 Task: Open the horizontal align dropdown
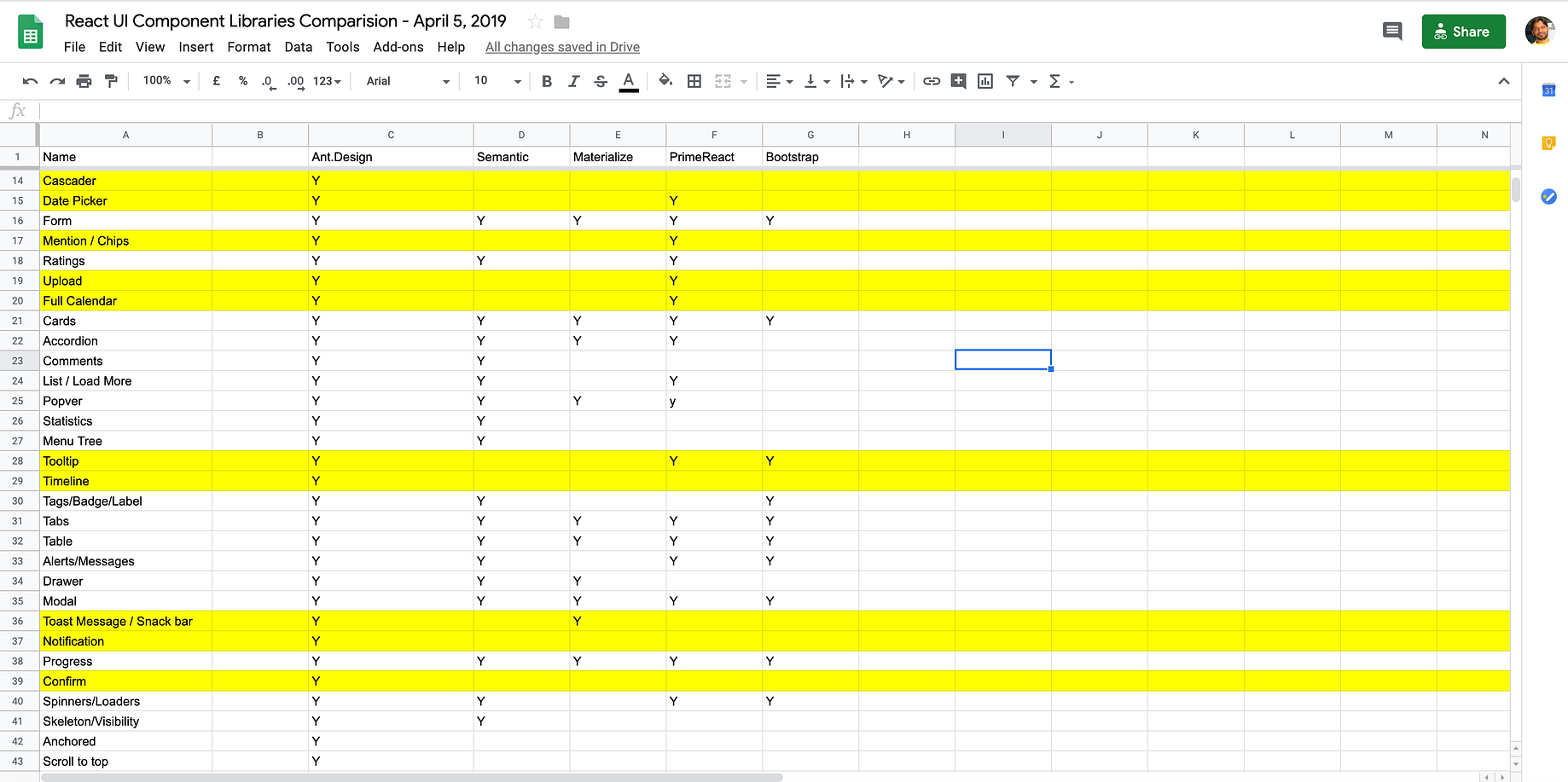click(780, 81)
